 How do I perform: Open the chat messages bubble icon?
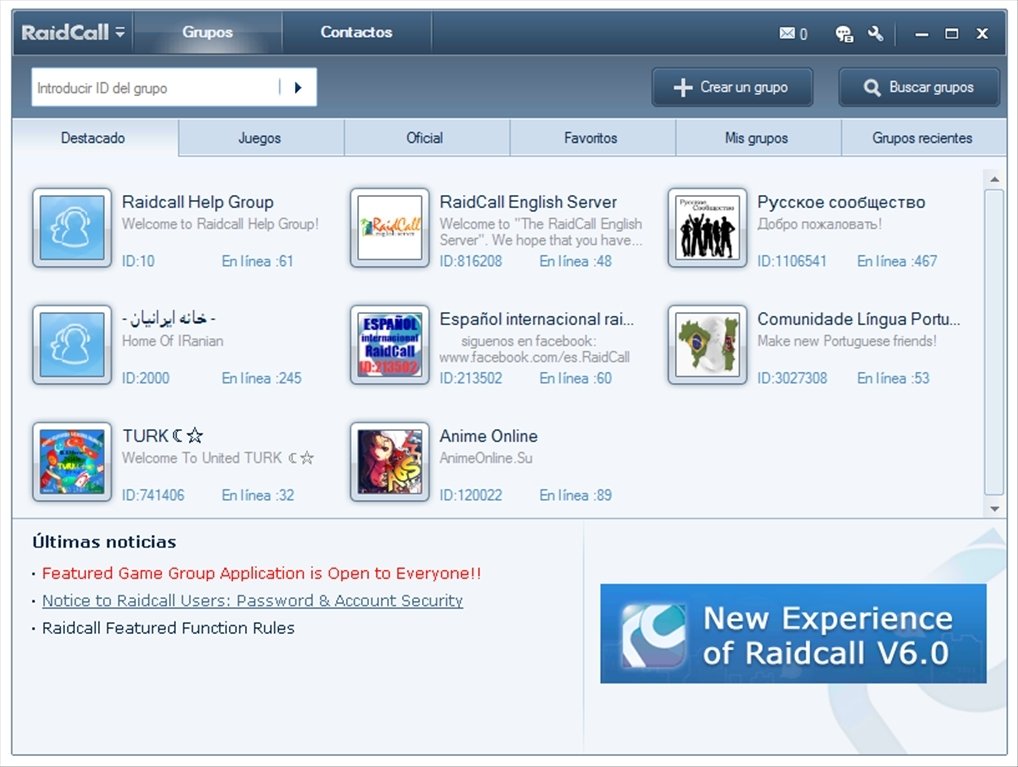click(x=844, y=33)
